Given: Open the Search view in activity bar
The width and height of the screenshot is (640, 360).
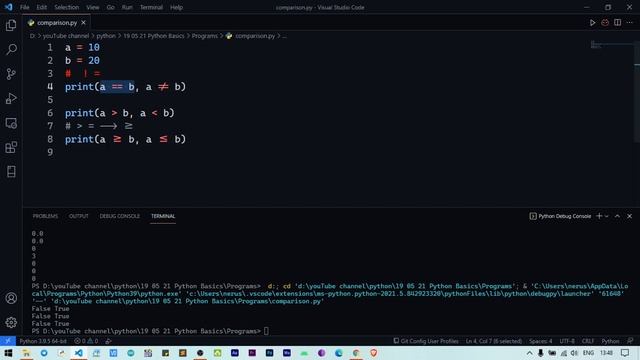Looking at the screenshot, I should tap(11, 49).
